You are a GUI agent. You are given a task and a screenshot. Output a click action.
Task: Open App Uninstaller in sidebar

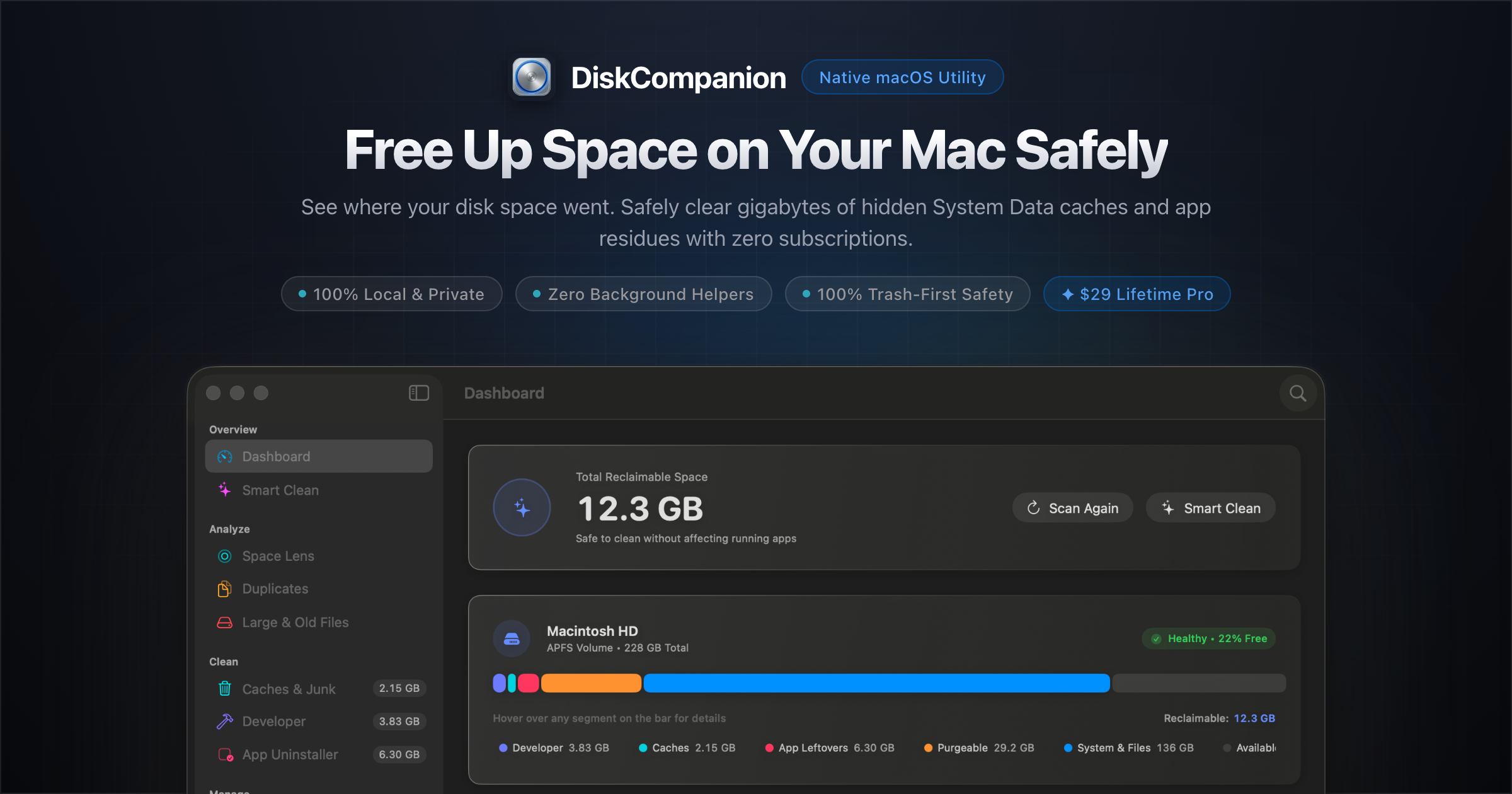pyautogui.click(x=319, y=754)
